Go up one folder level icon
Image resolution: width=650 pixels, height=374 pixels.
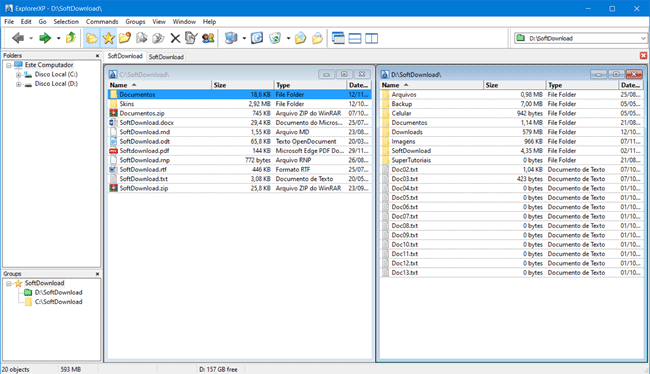pyautogui.click(x=71, y=38)
